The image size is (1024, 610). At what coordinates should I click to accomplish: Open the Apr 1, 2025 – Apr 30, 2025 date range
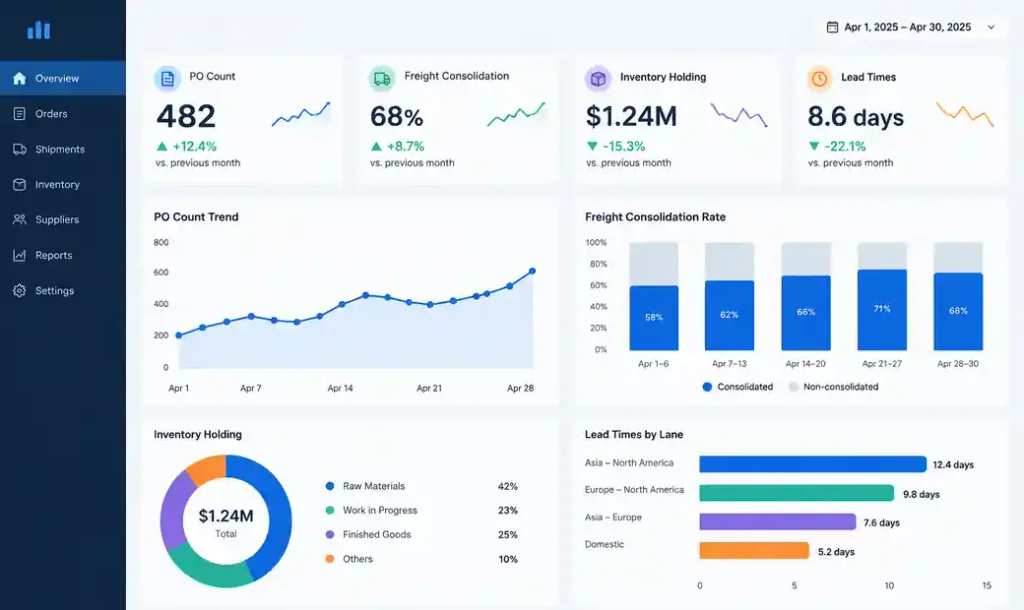pos(912,27)
